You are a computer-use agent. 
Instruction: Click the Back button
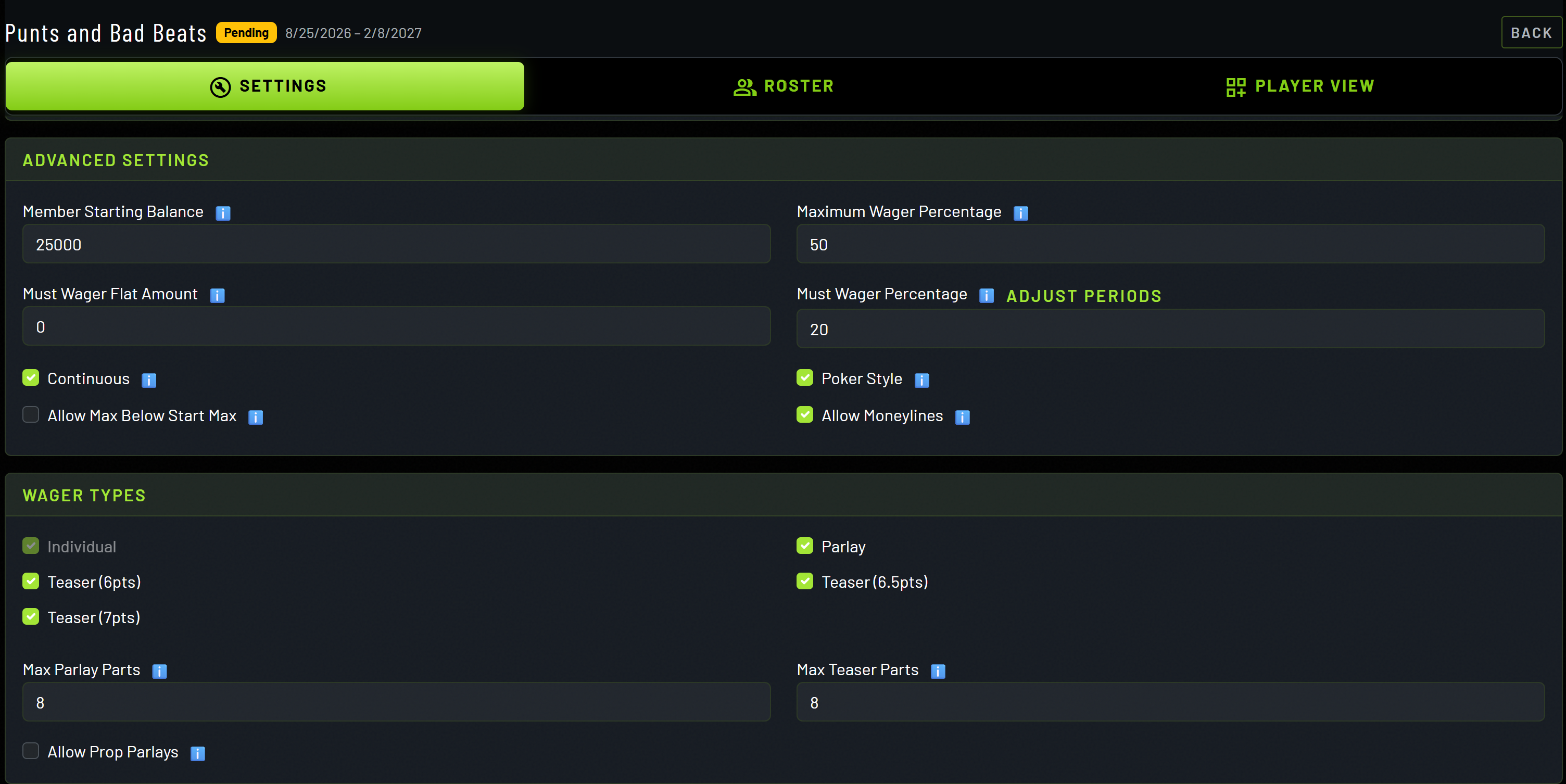[x=1531, y=33]
